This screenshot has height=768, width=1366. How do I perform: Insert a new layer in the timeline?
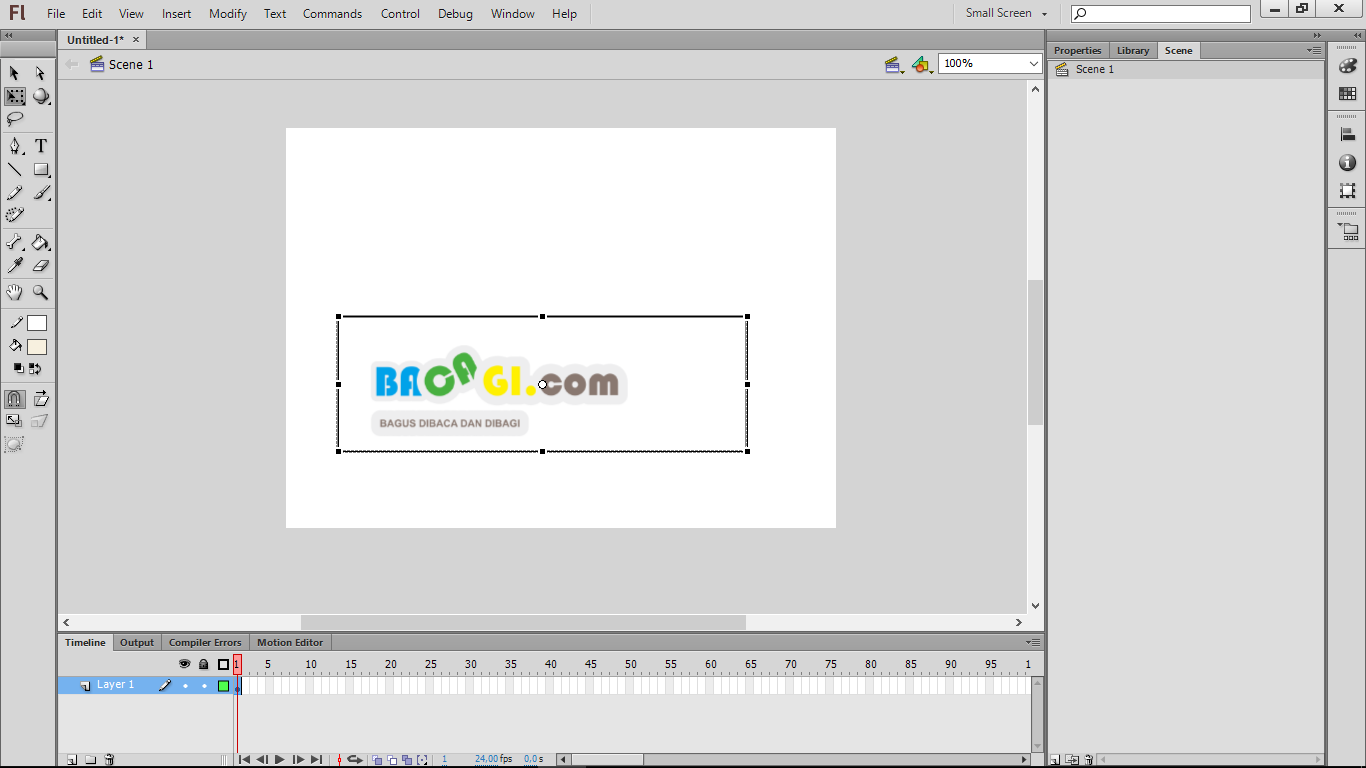tap(70, 759)
